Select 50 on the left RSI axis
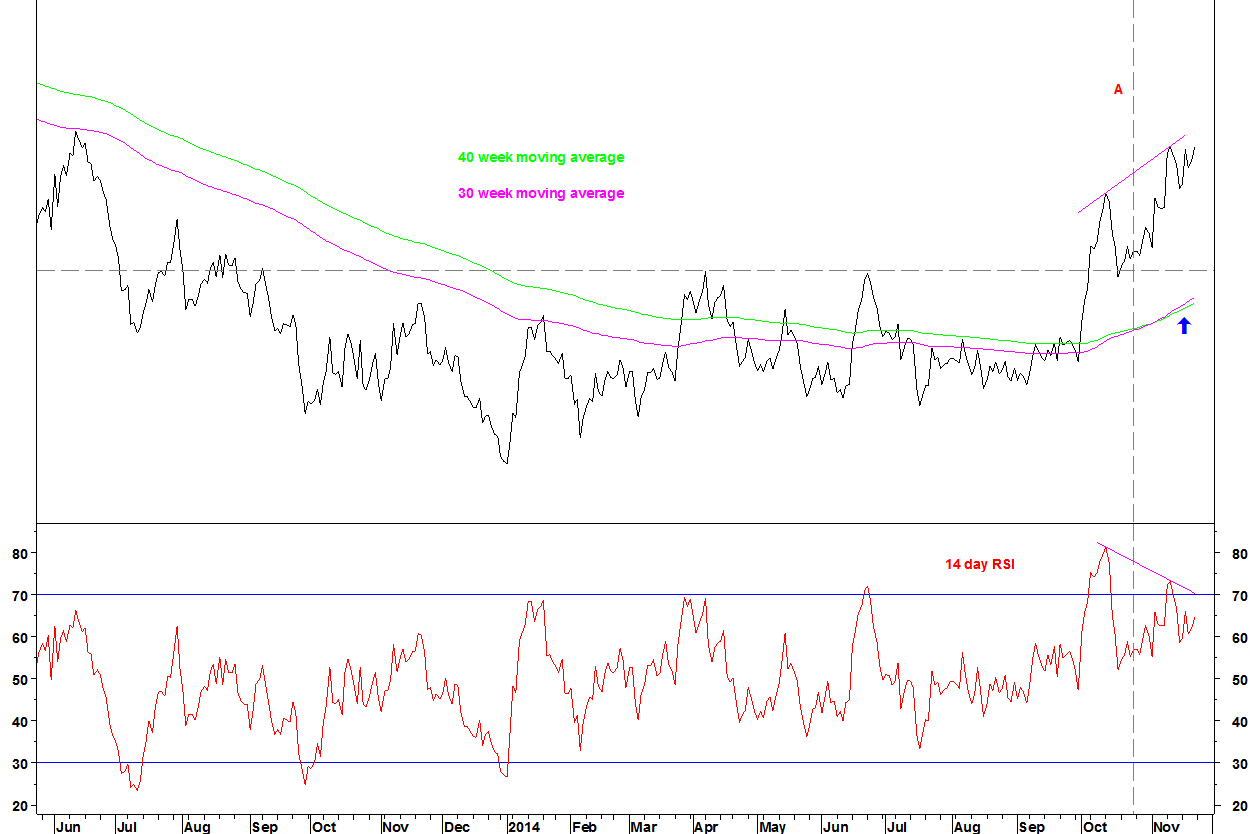This screenshot has height=834, width=1250. [x=17, y=679]
